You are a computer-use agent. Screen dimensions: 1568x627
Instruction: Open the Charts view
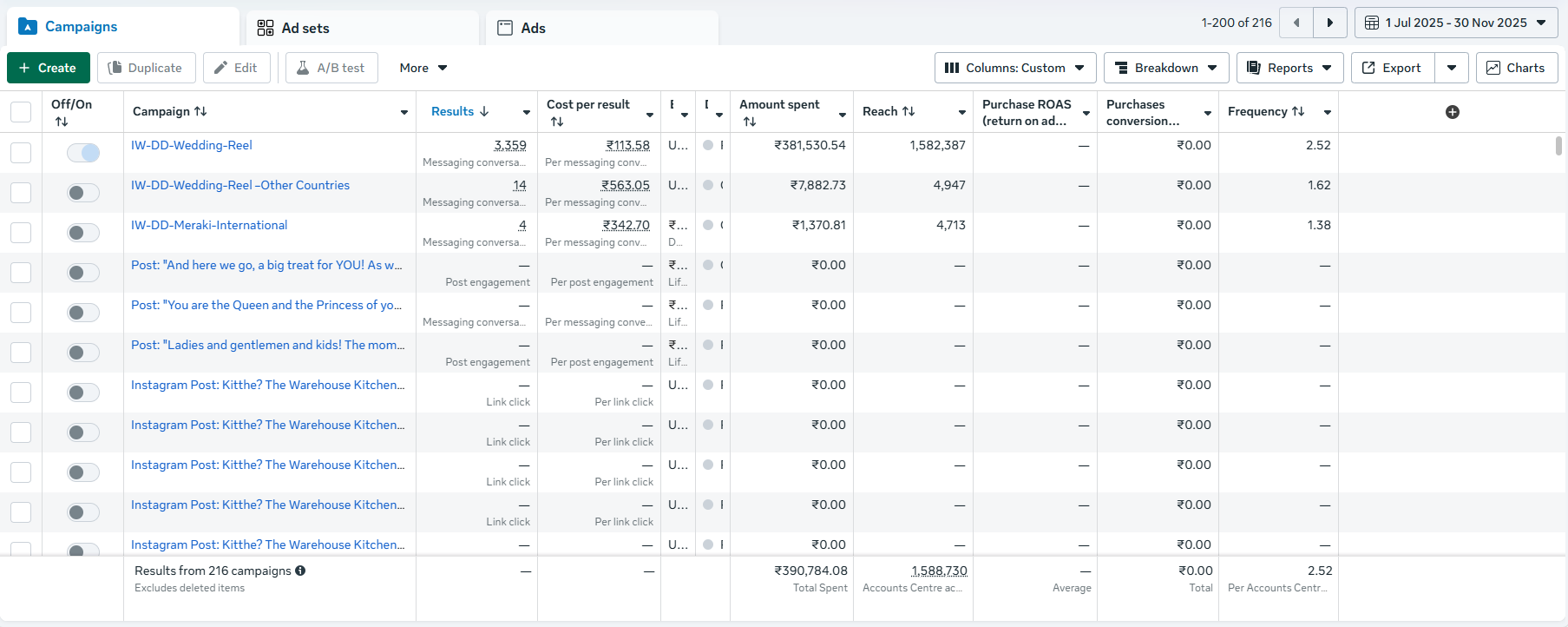[x=1516, y=68]
